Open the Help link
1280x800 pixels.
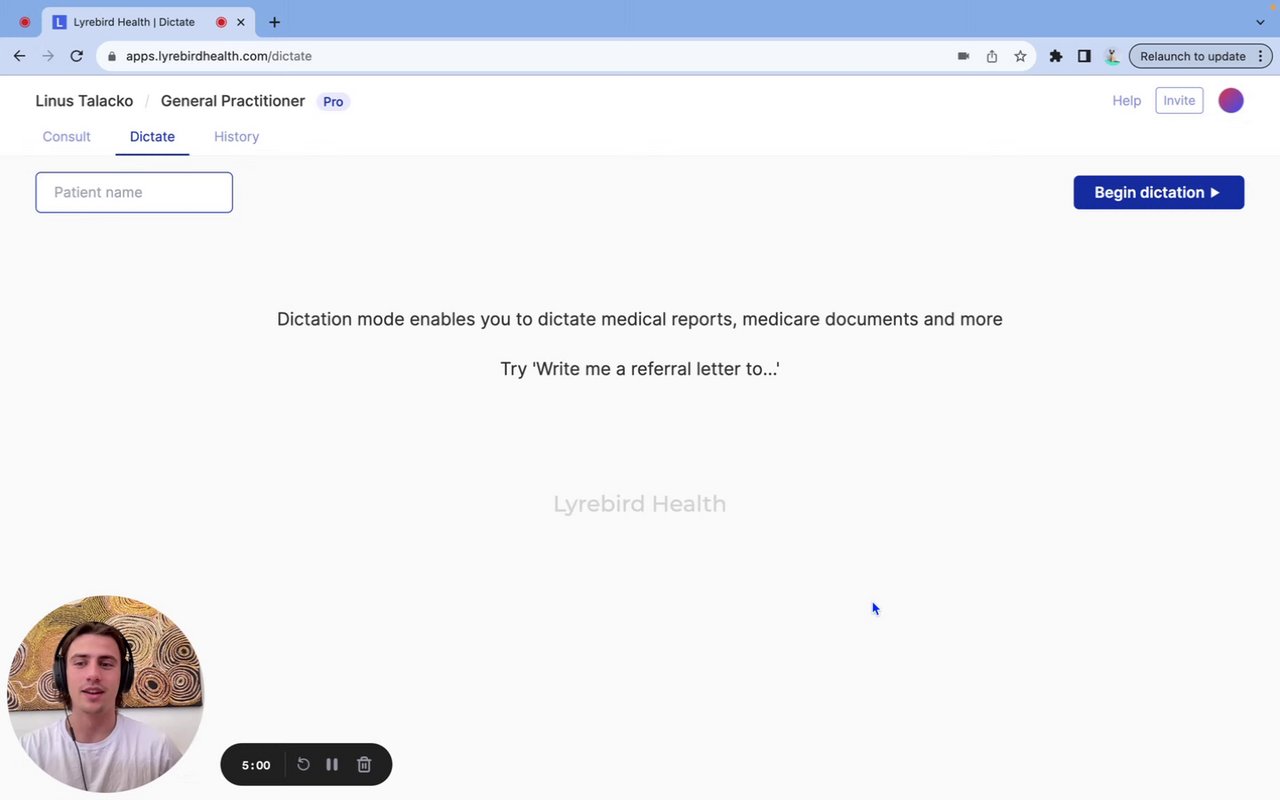click(1126, 101)
